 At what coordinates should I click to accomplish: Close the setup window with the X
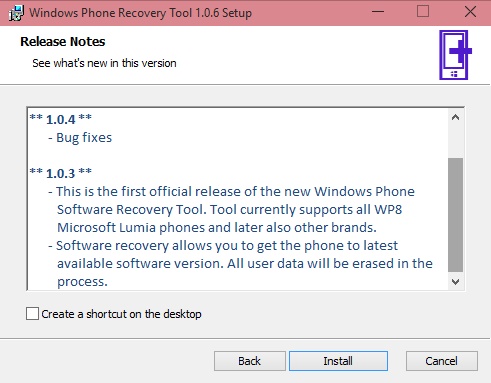(470, 12)
